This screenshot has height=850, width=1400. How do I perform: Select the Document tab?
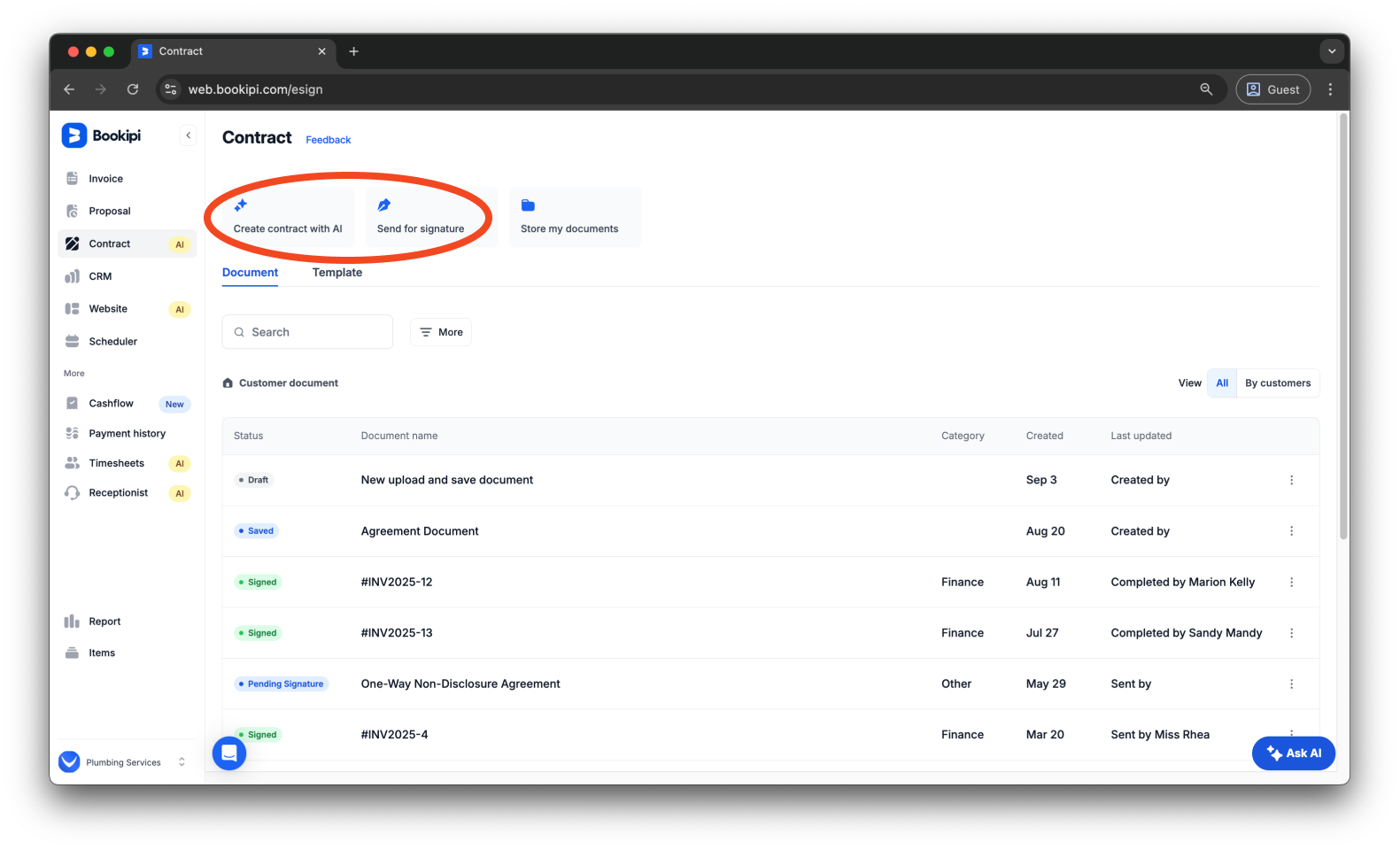pyautogui.click(x=250, y=273)
